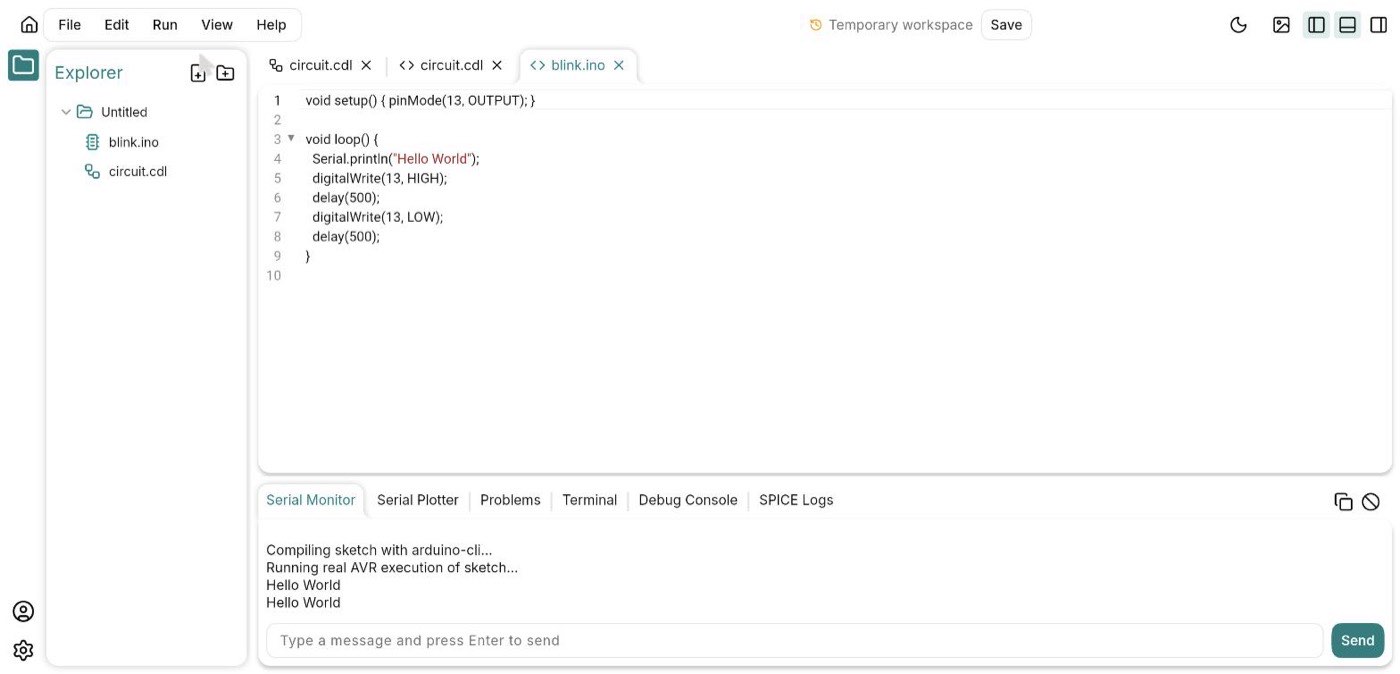Image resolution: width=1400 pixels, height=674 pixels.
Task: Click the 'Compiling sketch with arduino-cli...' log line
Action: pos(379,550)
